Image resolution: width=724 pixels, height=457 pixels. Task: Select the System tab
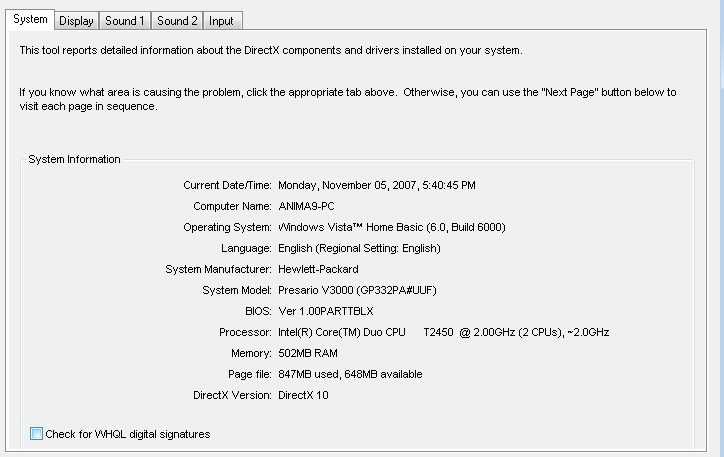(x=30, y=19)
